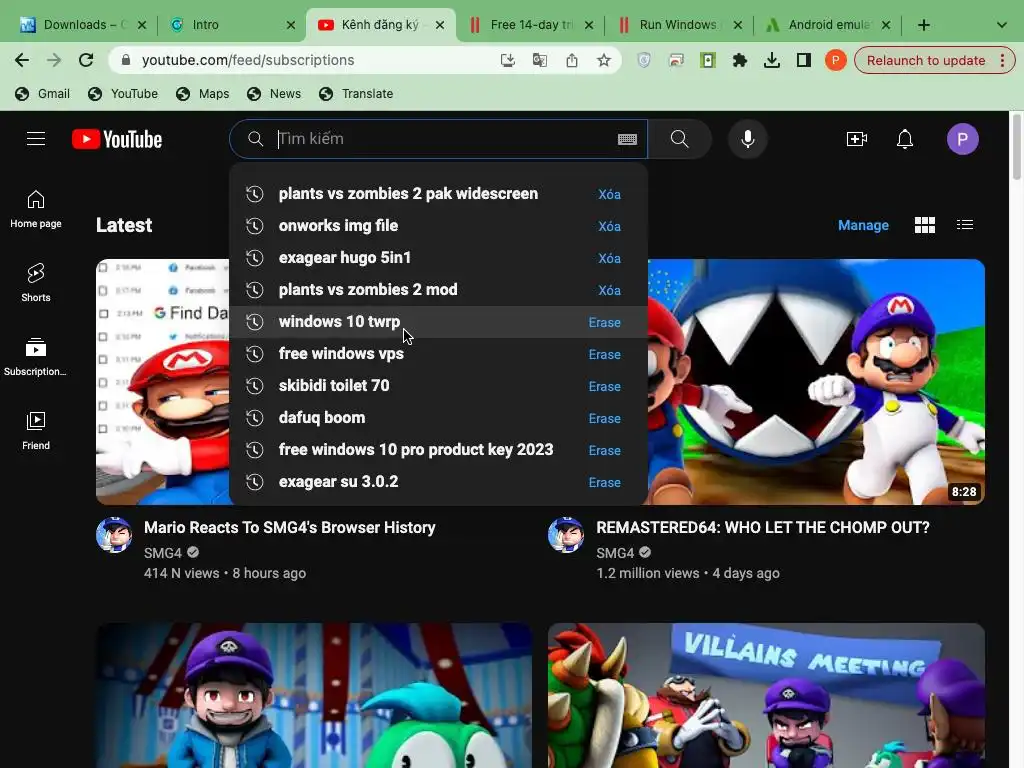Open the YouTube hamburger guide menu
The height and width of the screenshot is (768, 1024).
pyautogui.click(x=36, y=139)
